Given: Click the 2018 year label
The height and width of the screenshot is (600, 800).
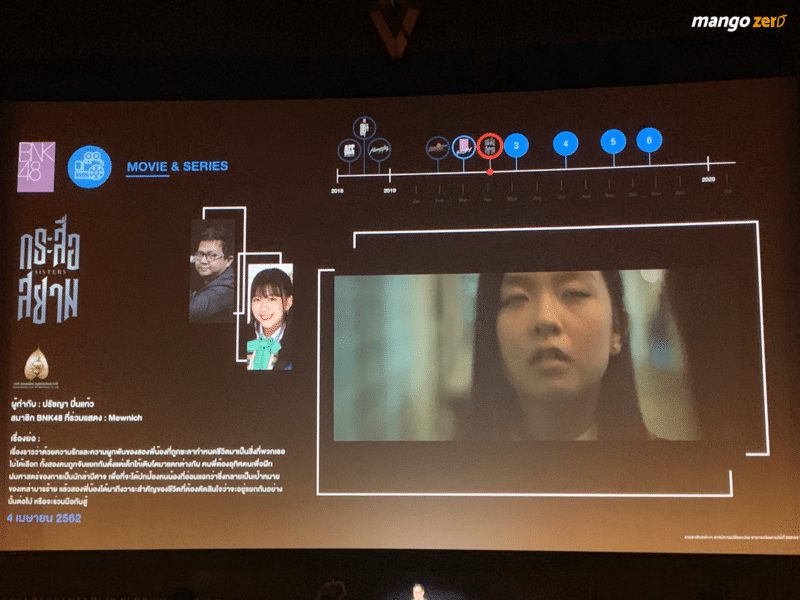Looking at the screenshot, I should (x=337, y=191).
